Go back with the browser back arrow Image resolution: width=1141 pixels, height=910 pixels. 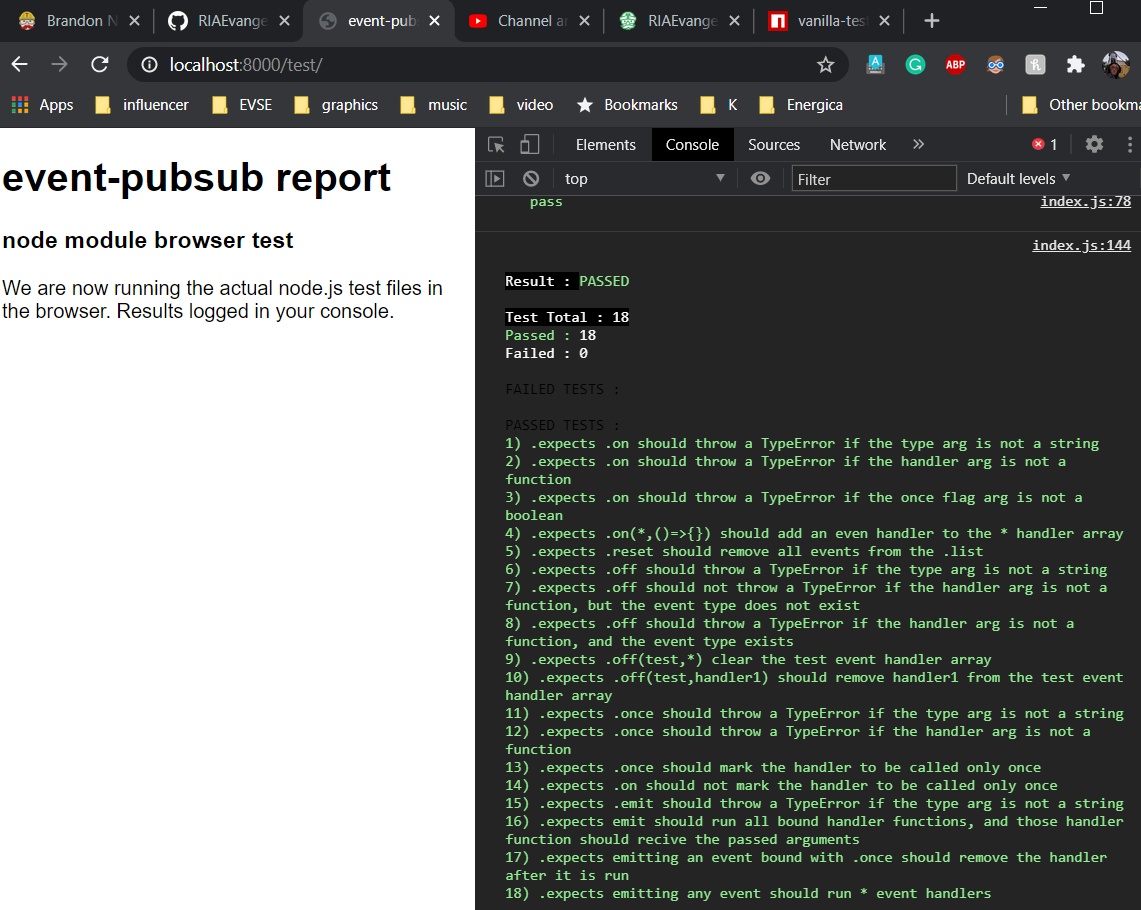tap(20, 65)
